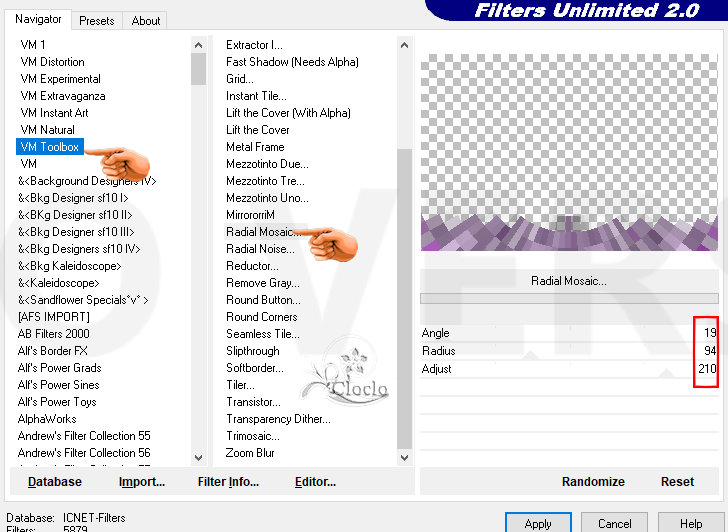Select &<Bkg Kaleidoscope> category
728x532 pixels.
click(x=70, y=266)
